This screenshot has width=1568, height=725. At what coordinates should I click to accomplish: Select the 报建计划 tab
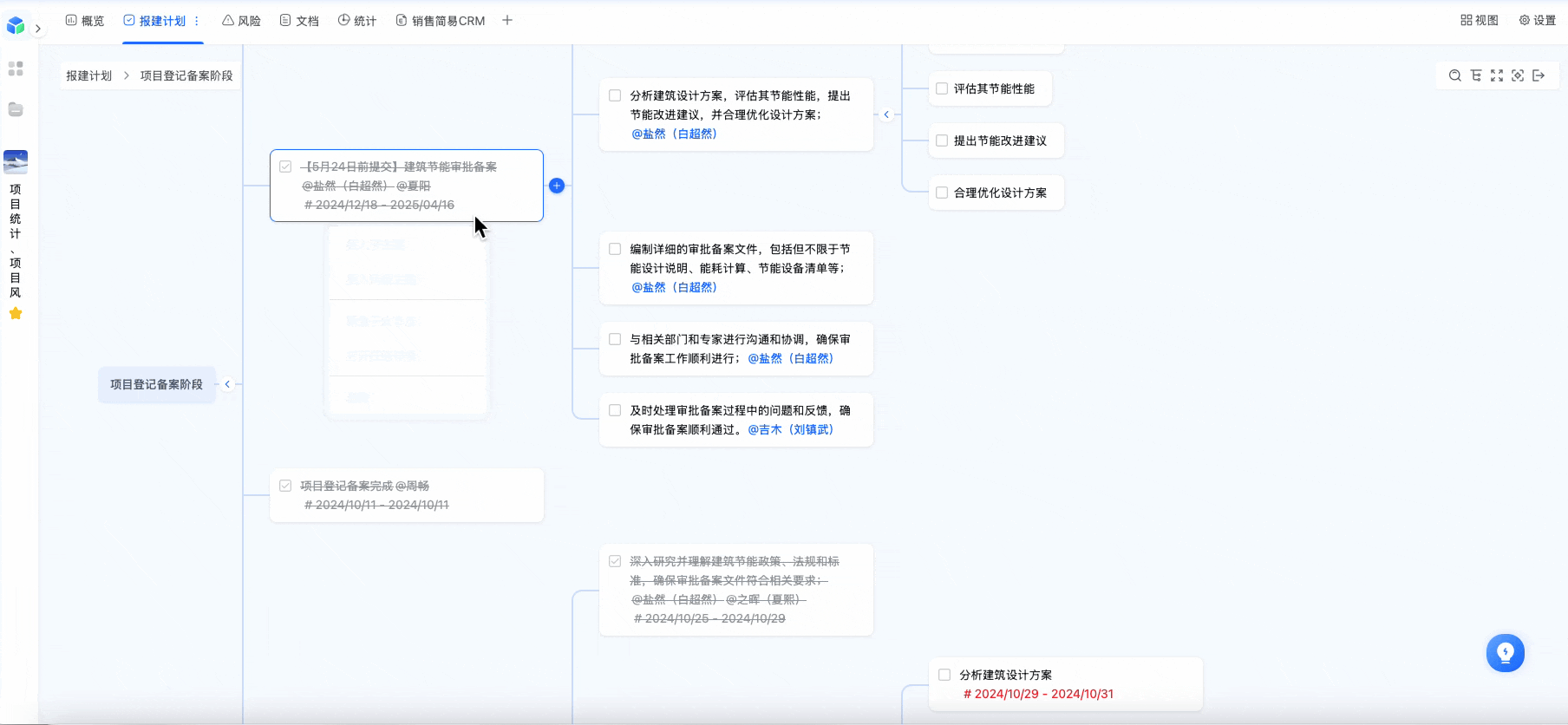pos(155,21)
